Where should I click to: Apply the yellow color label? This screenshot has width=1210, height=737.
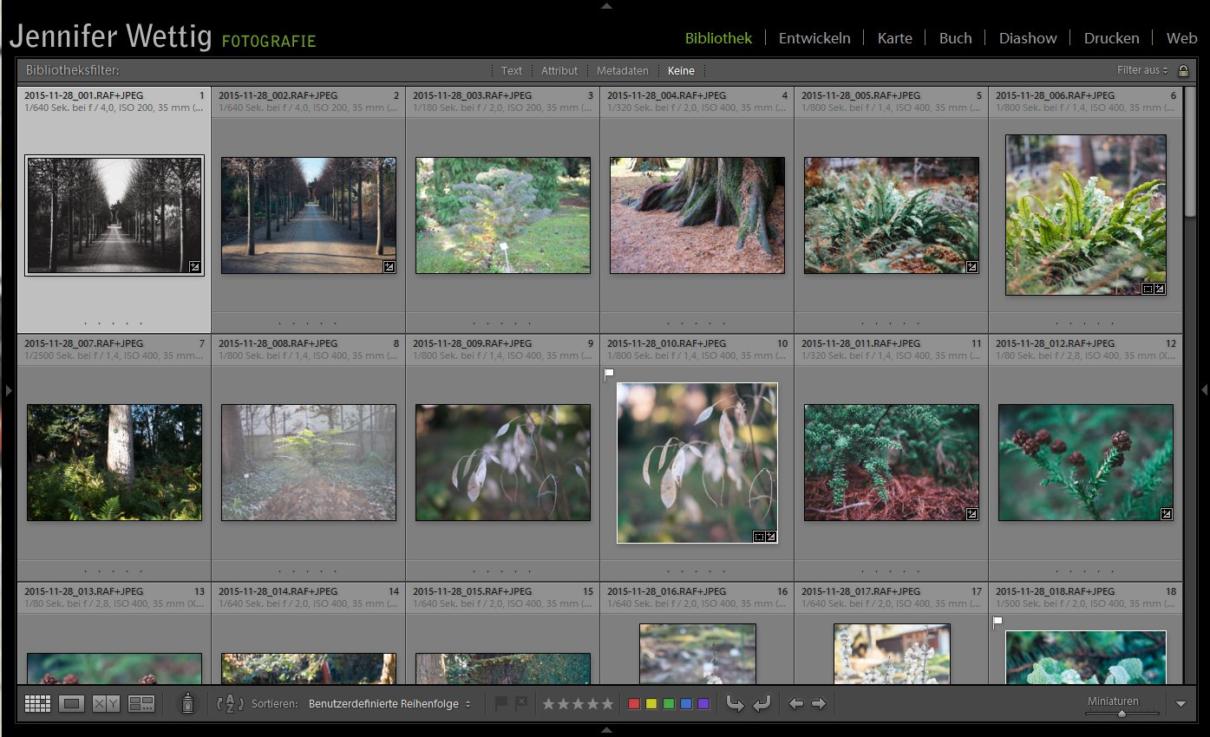[651, 704]
